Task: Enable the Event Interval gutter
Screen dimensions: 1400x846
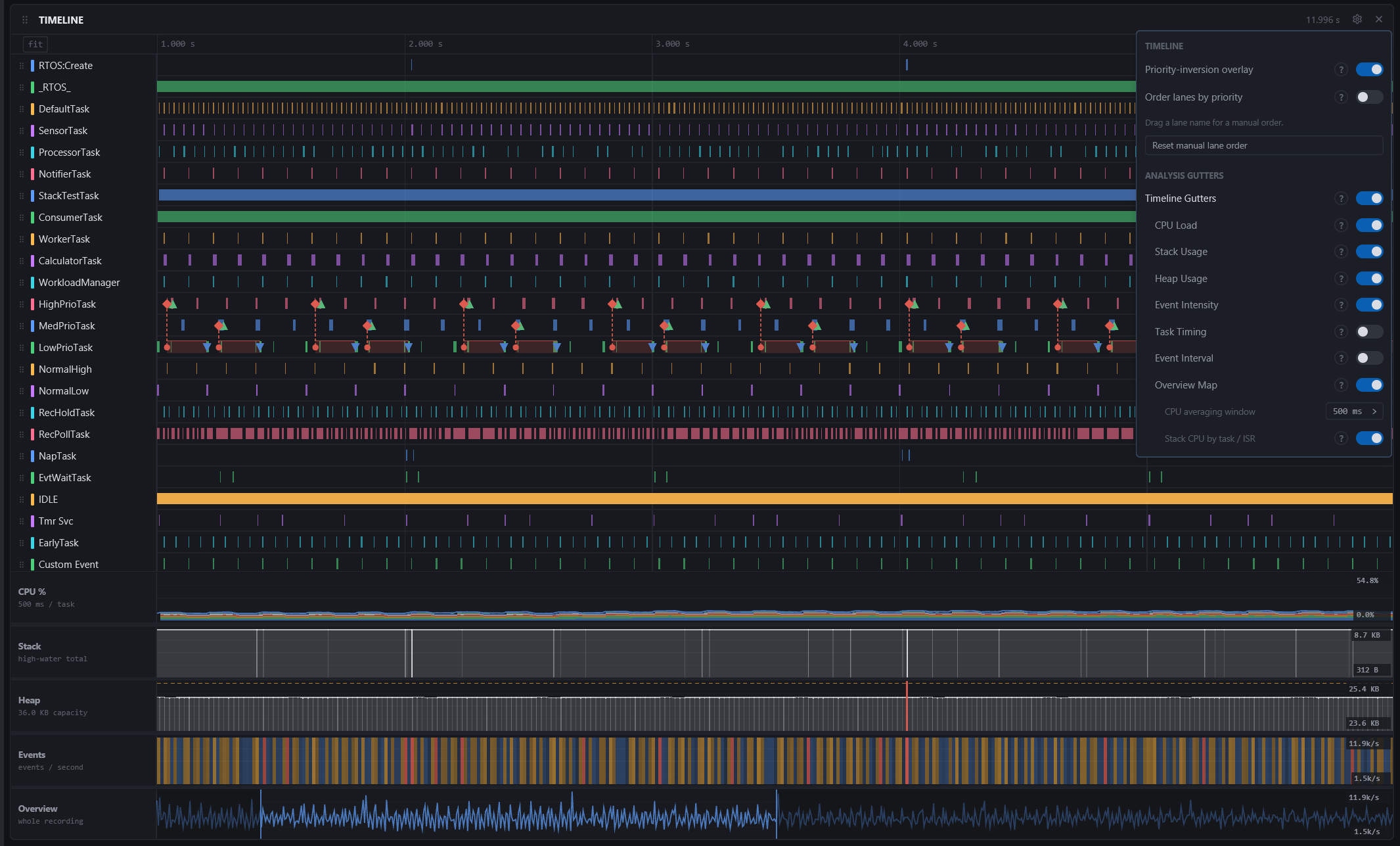Action: (x=1370, y=358)
